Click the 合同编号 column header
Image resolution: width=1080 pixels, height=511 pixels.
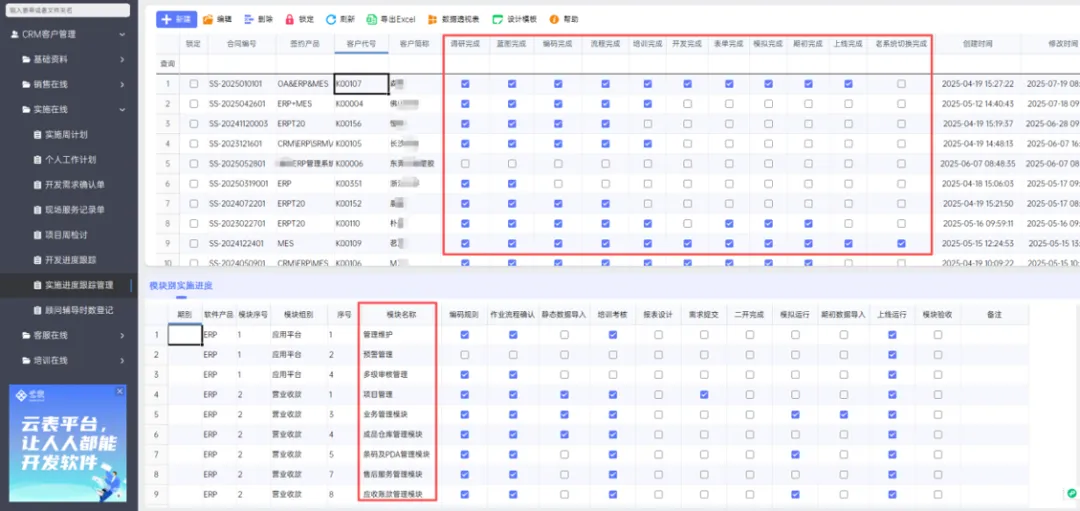(x=241, y=43)
